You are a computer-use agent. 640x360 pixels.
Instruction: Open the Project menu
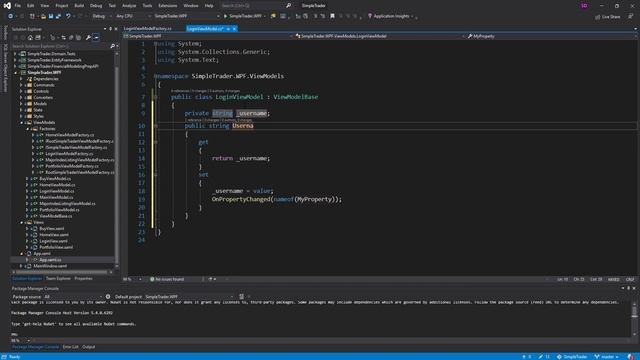coord(62,6)
